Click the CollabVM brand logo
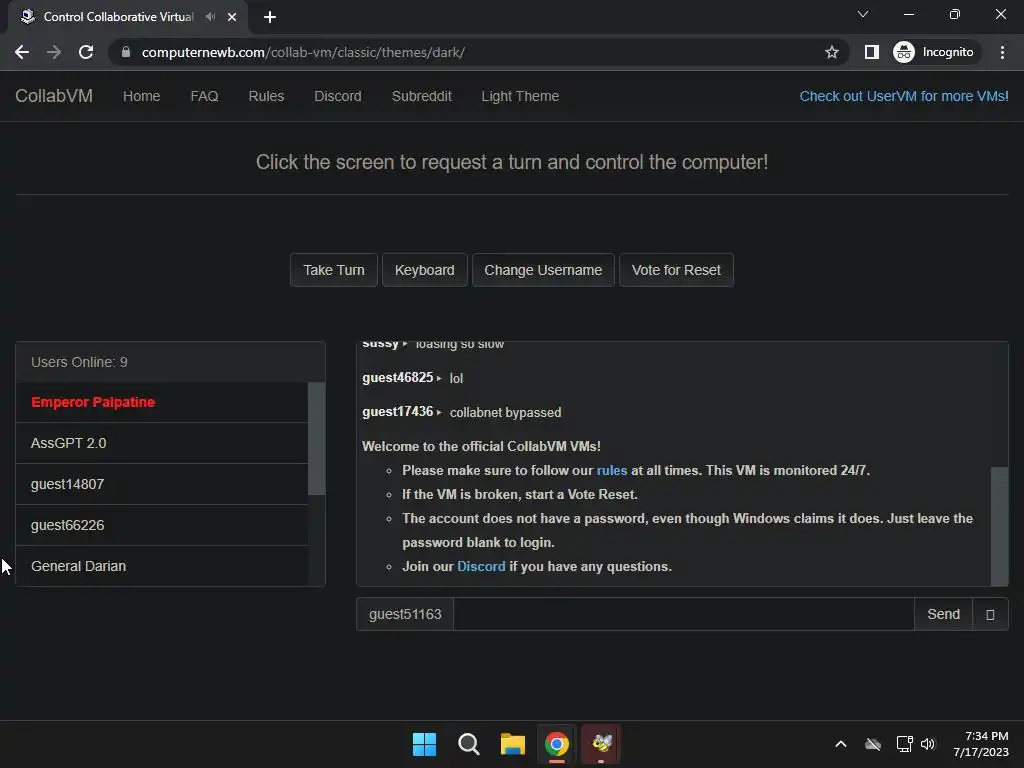Image resolution: width=1024 pixels, height=768 pixels. coord(54,96)
